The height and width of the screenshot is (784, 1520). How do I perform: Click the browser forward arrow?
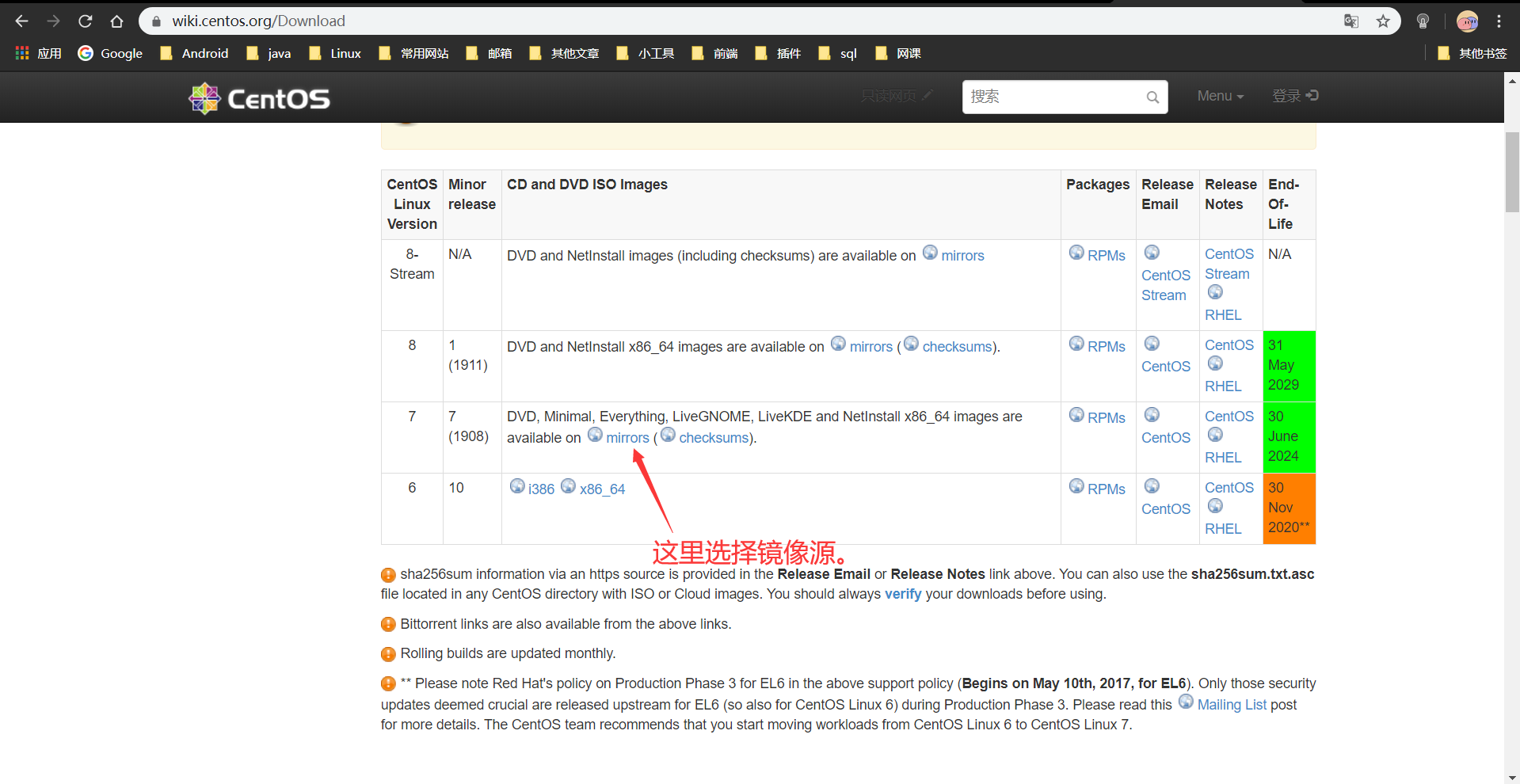(x=53, y=21)
